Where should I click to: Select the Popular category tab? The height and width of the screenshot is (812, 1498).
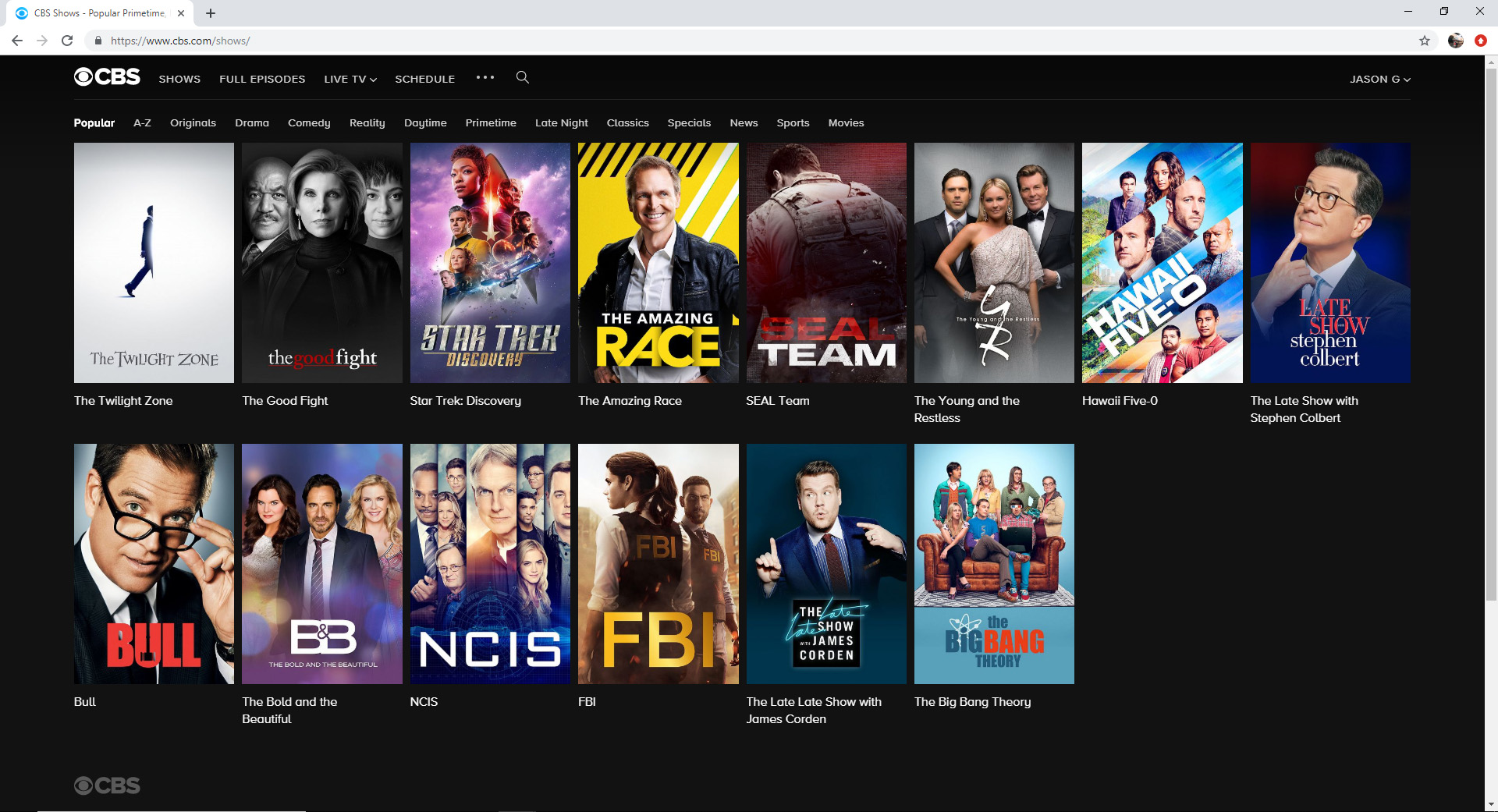click(x=94, y=122)
